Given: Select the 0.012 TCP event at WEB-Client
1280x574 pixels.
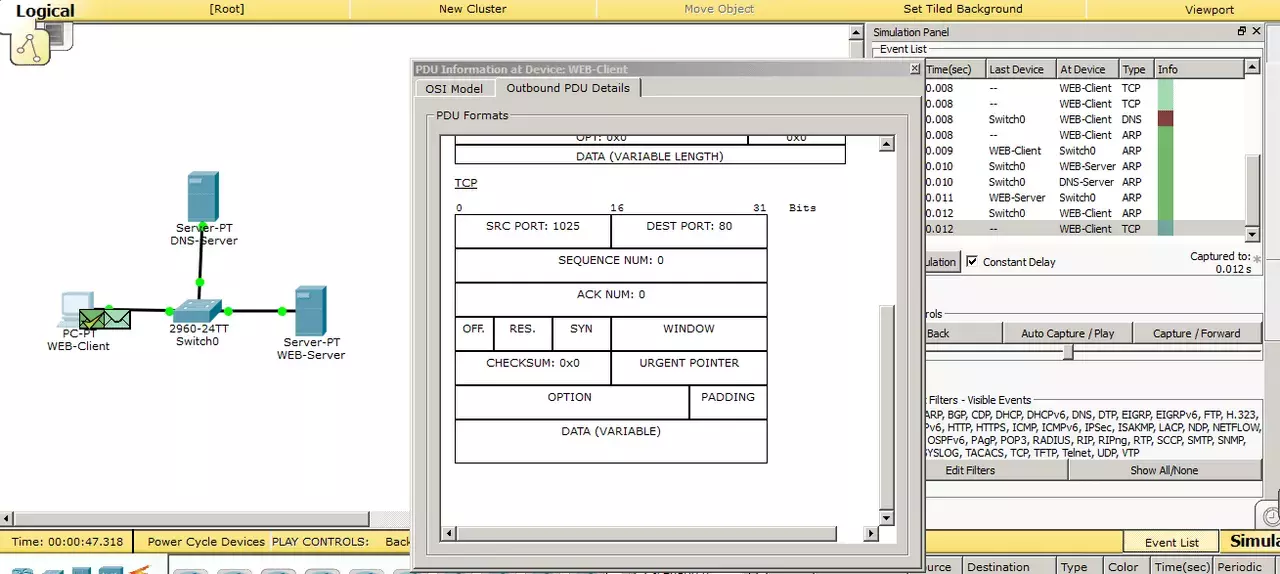Looking at the screenshot, I should pos(1084,229).
